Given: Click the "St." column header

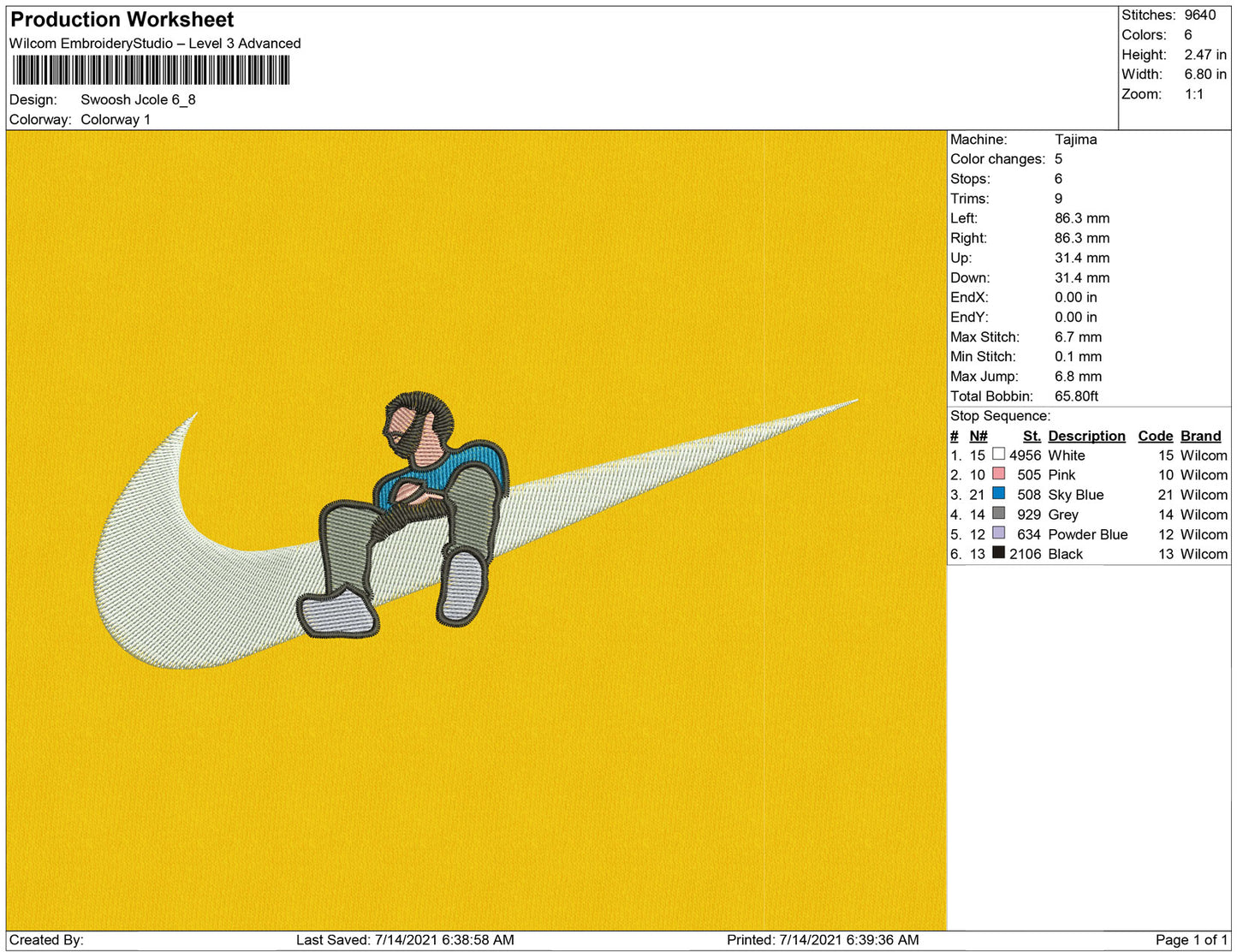Looking at the screenshot, I should [1032, 436].
